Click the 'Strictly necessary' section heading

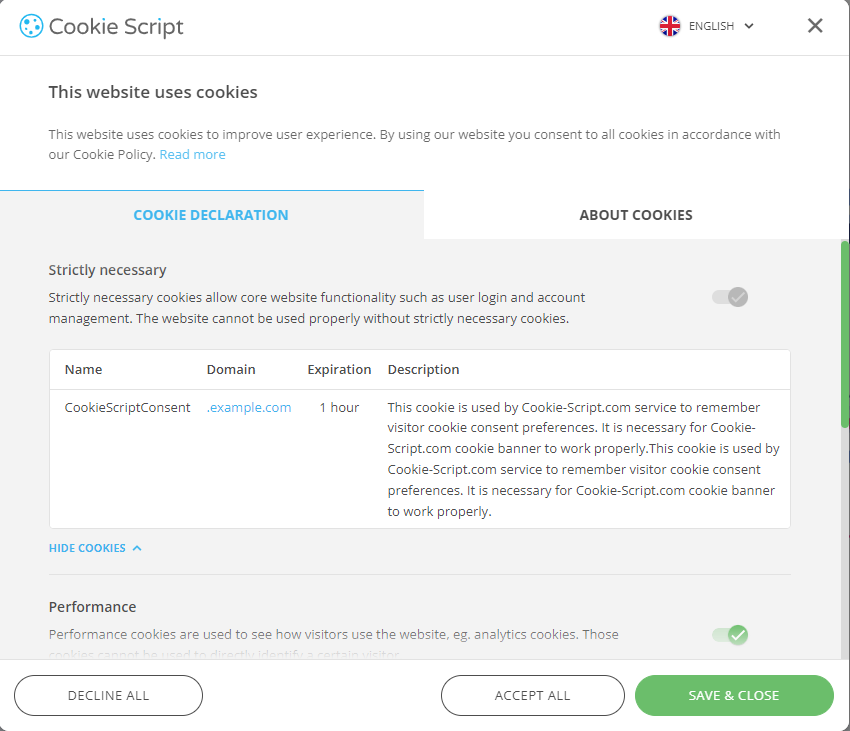107,270
